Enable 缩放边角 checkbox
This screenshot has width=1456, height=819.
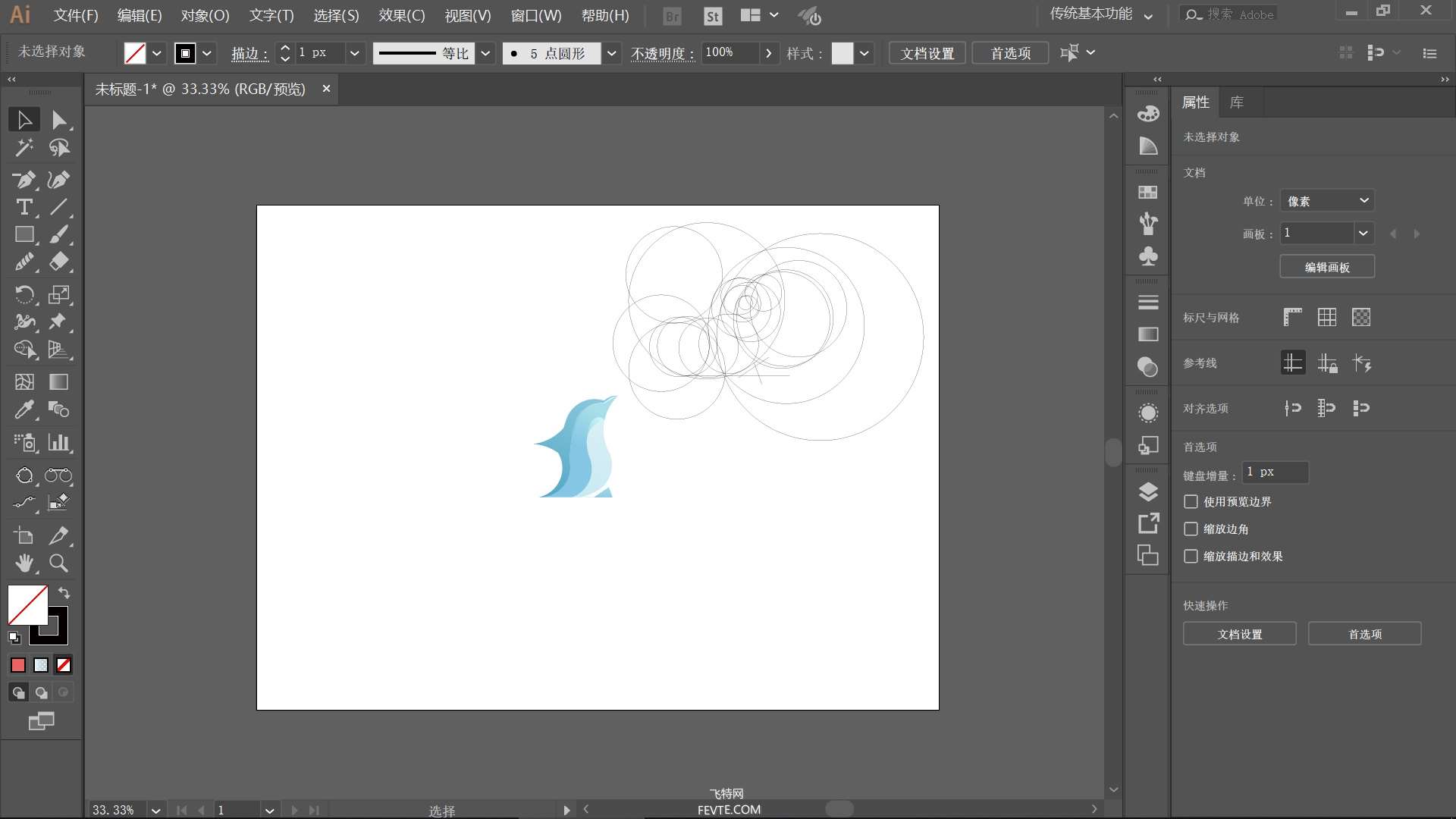point(1191,529)
